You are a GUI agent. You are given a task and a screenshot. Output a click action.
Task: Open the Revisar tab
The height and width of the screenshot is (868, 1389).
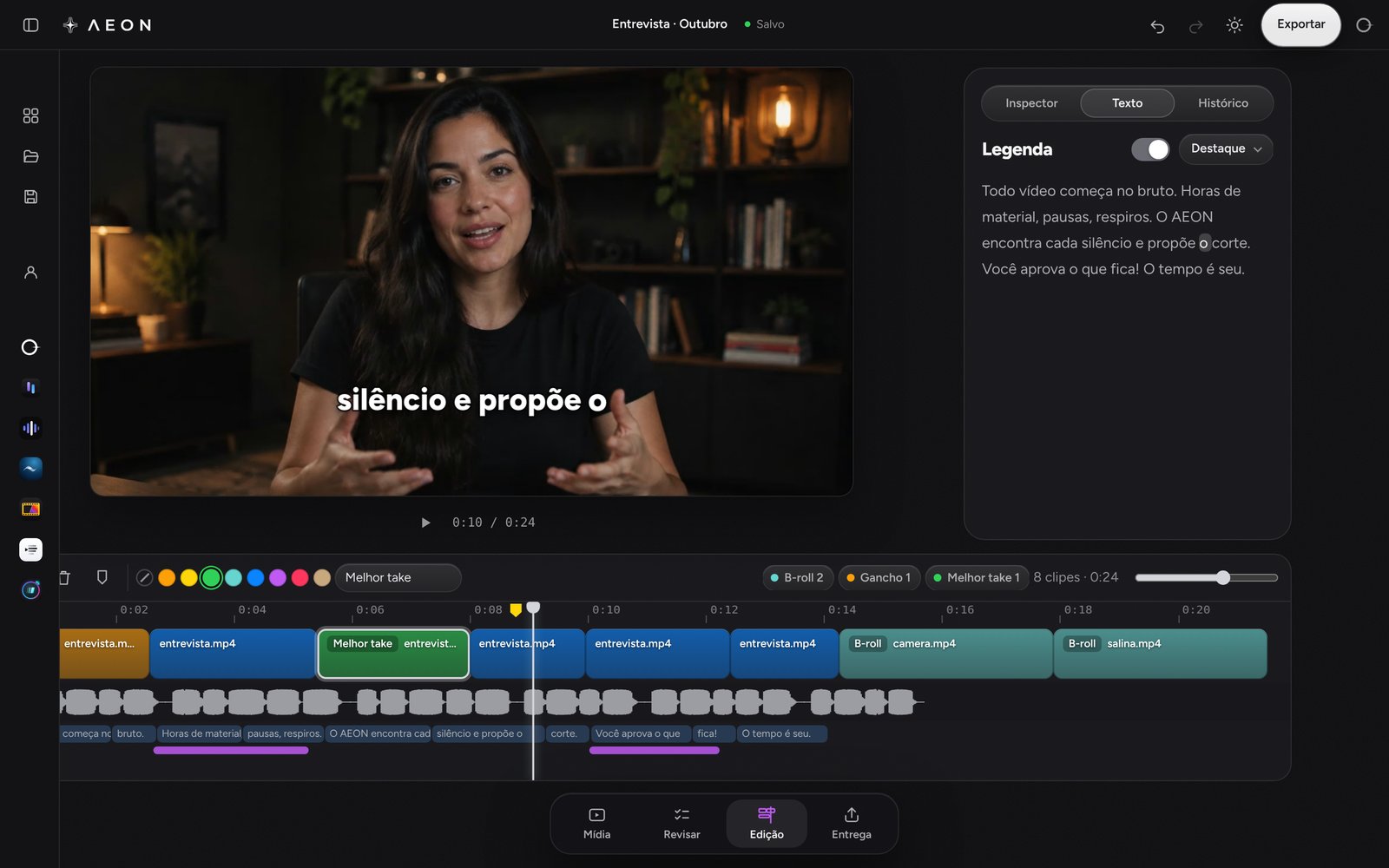pos(681,824)
